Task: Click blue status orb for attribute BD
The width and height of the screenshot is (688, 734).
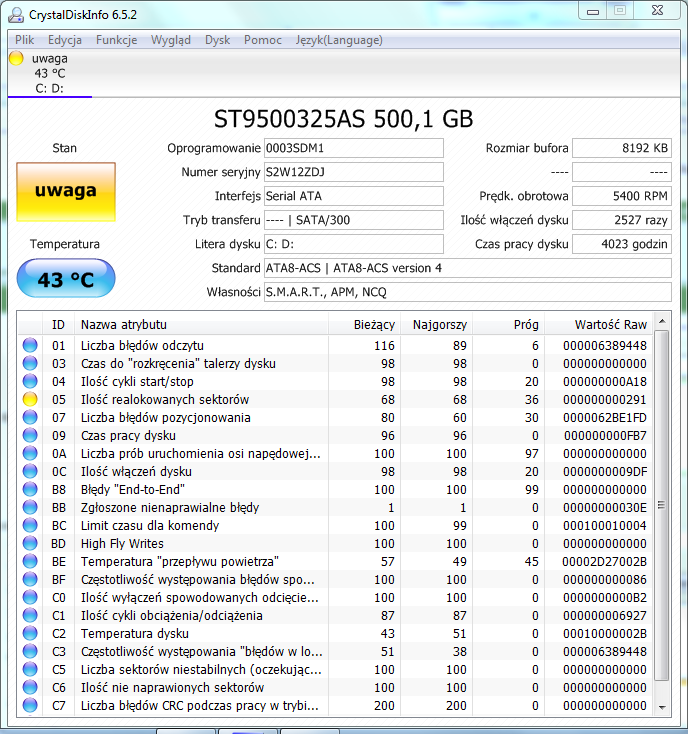Action: [x=30, y=543]
